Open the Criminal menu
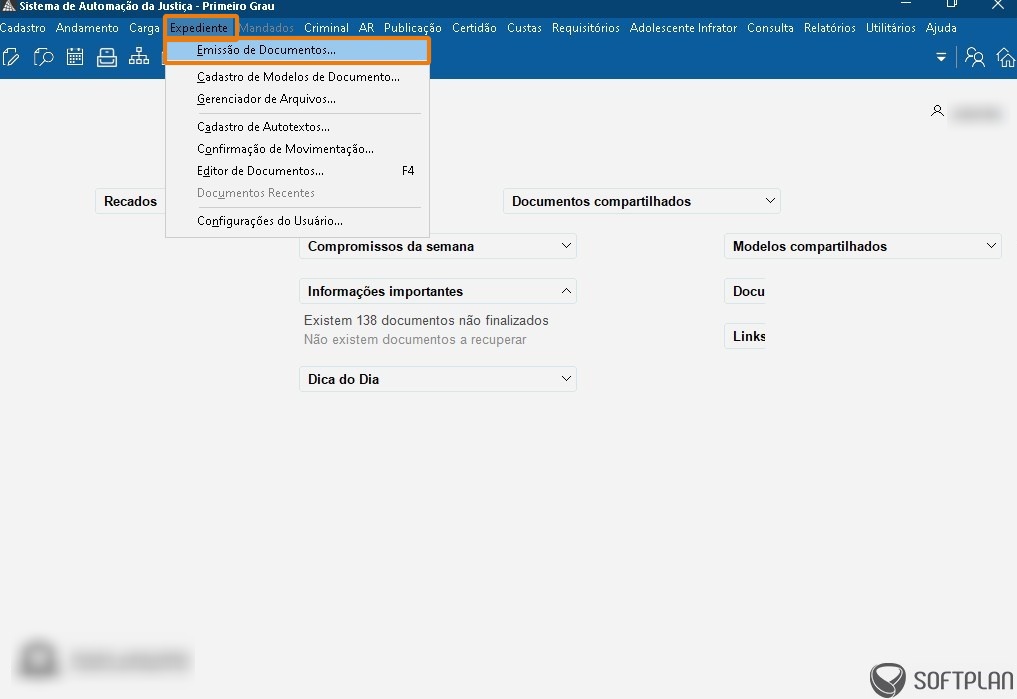Image resolution: width=1017 pixels, height=699 pixels. pyautogui.click(x=326, y=28)
